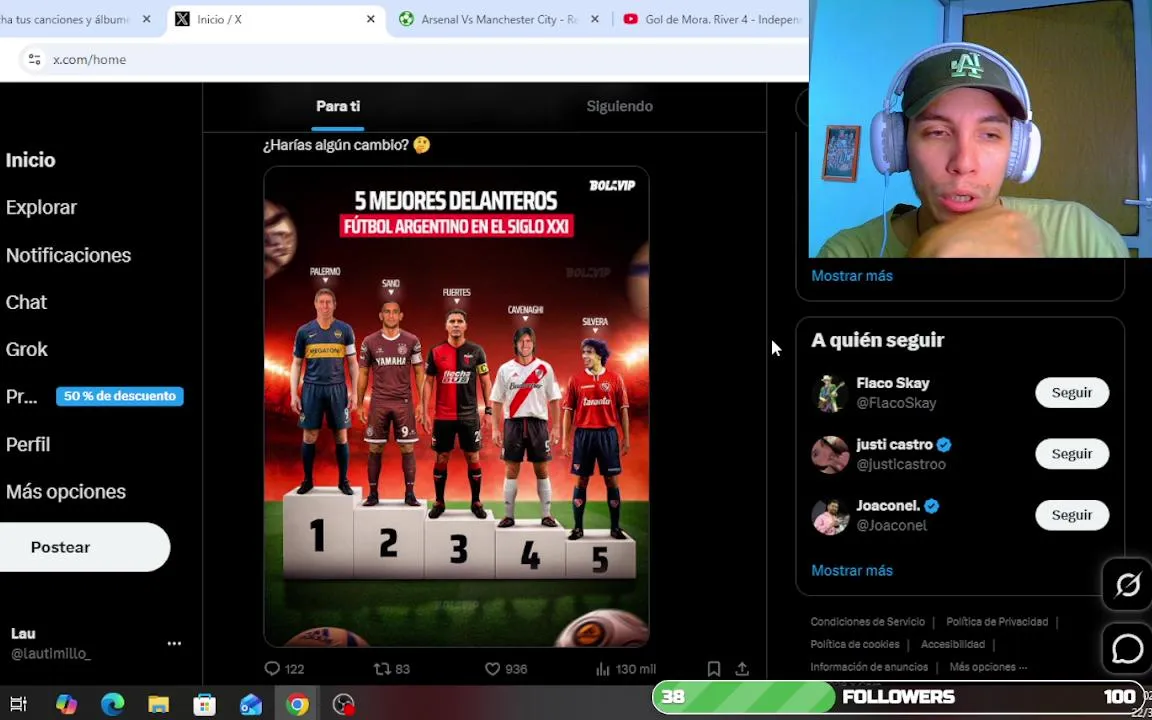Open Perfil in sidebar

[28, 444]
